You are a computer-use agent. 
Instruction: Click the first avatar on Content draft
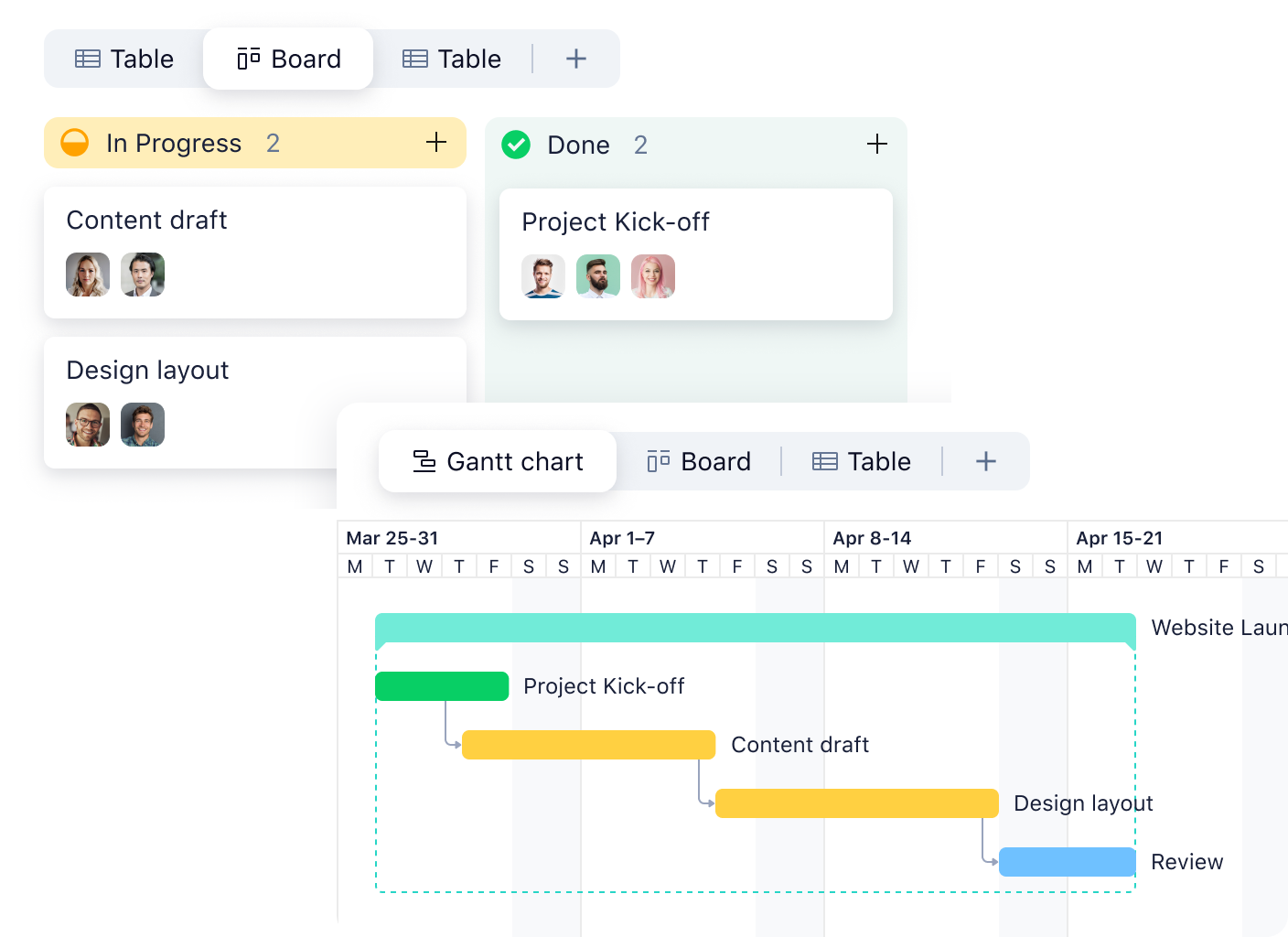(x=88, y=275)
